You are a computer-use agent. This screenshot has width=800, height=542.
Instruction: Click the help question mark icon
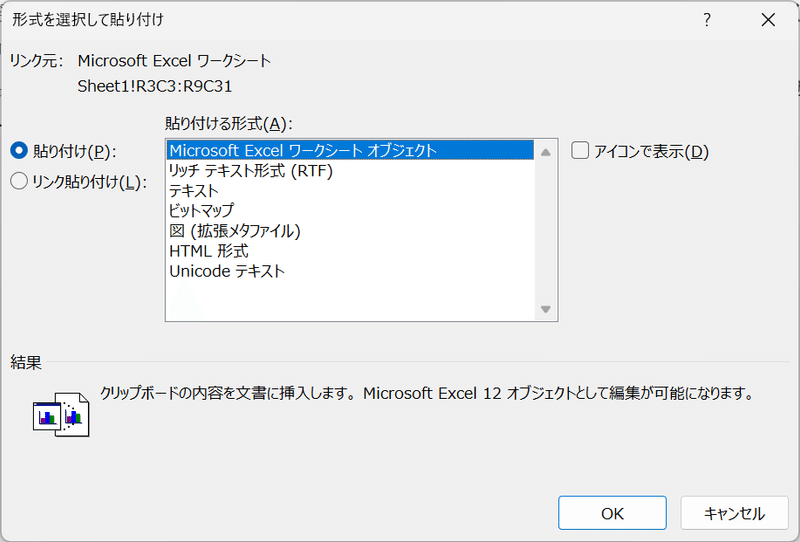(x=707, y=20)
